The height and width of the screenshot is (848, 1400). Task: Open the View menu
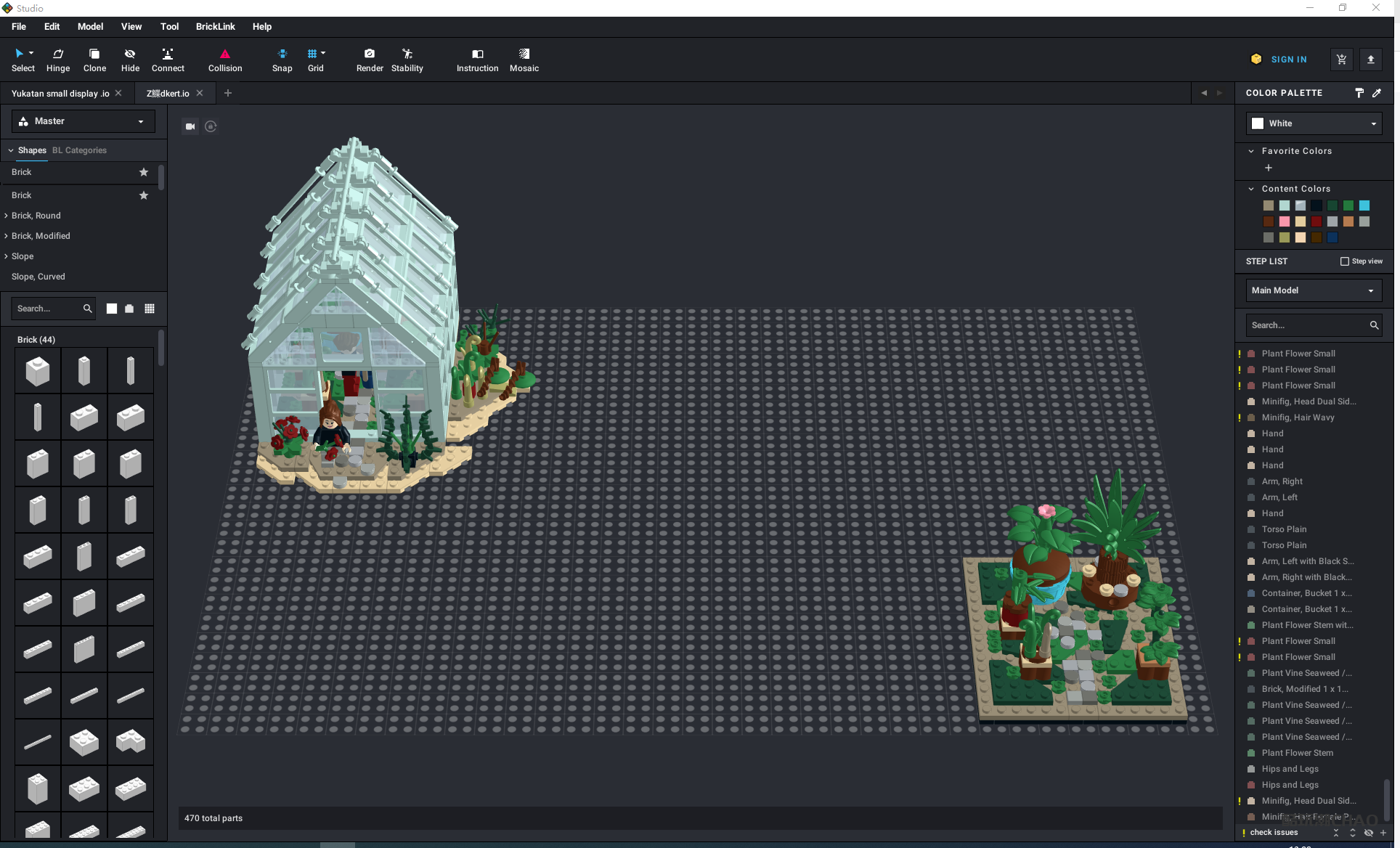tap(129, 26)
